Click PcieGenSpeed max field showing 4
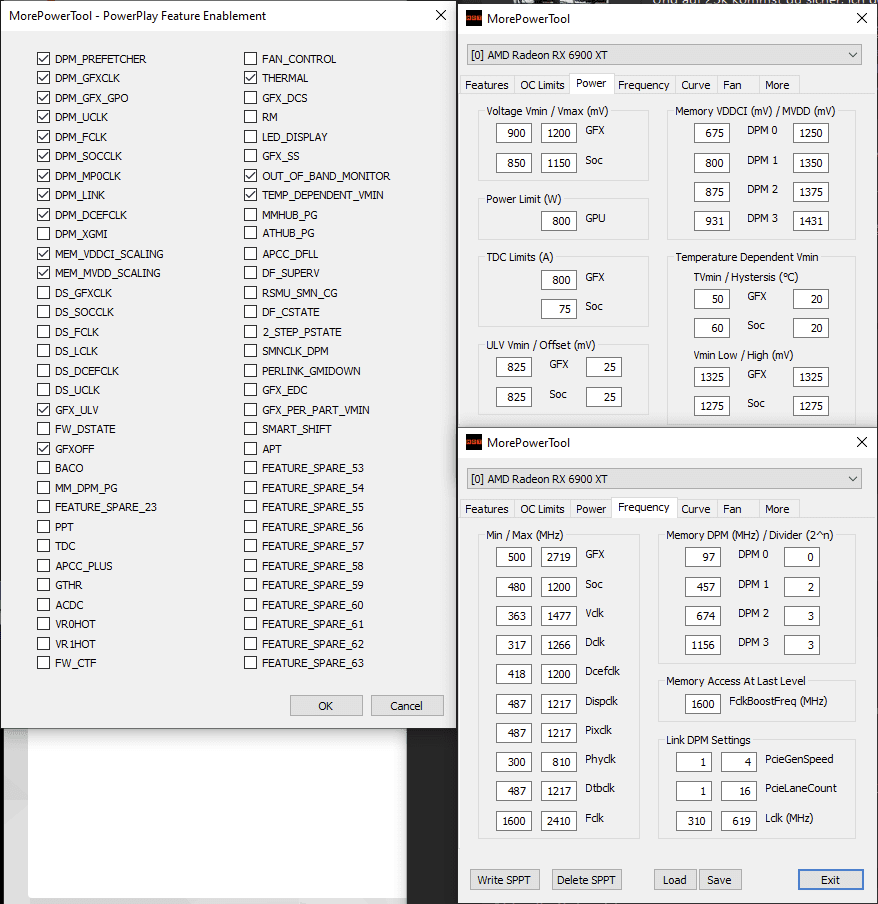This screenshot has height=904, width=878. 738,762
